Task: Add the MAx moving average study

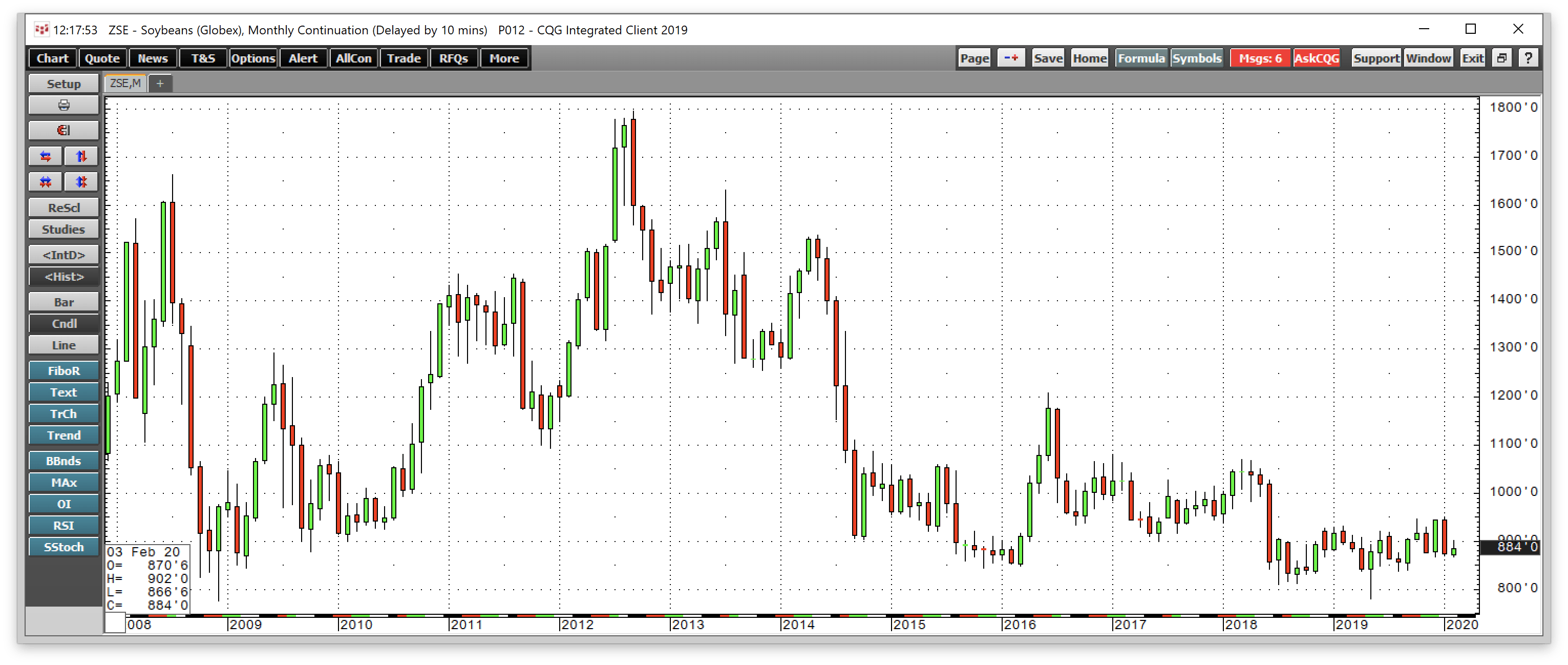Action: (x=63, y=483)
